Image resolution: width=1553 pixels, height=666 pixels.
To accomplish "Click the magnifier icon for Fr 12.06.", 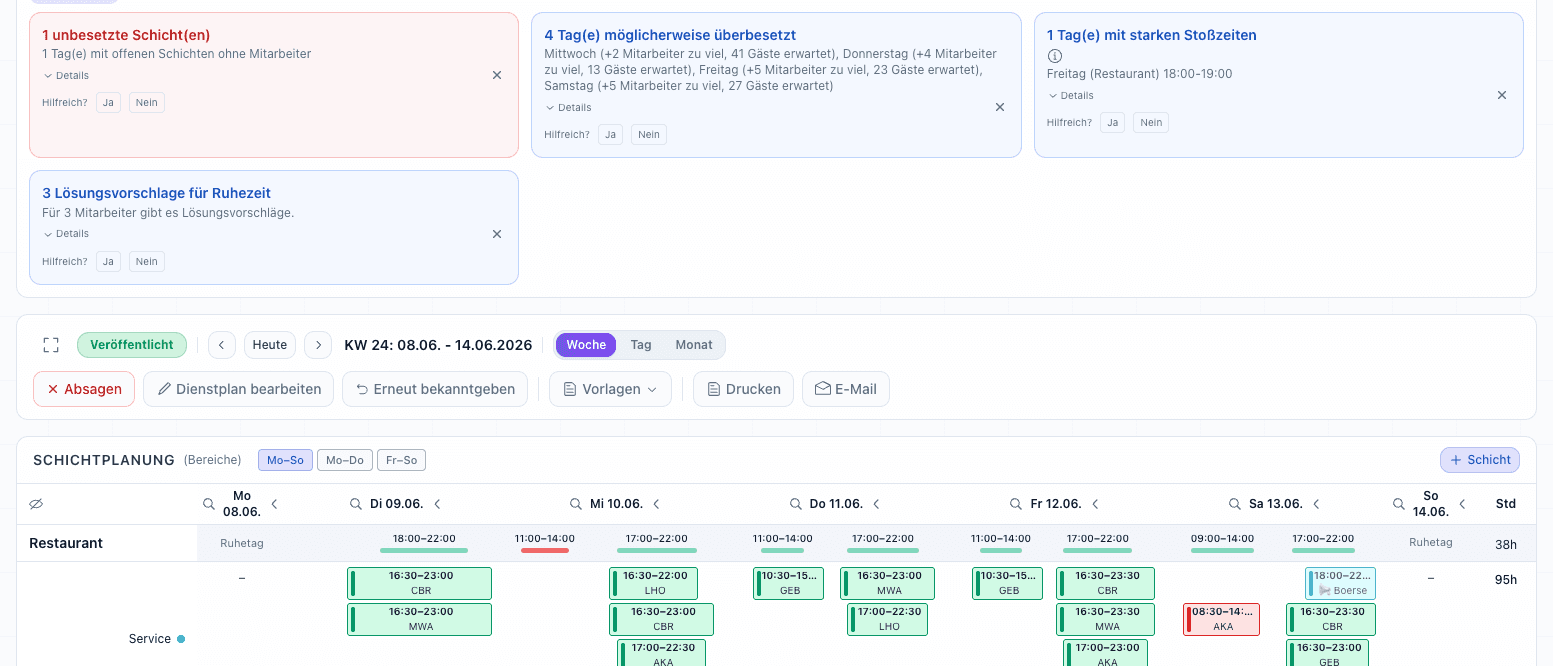I will (x=1016, y=504).
